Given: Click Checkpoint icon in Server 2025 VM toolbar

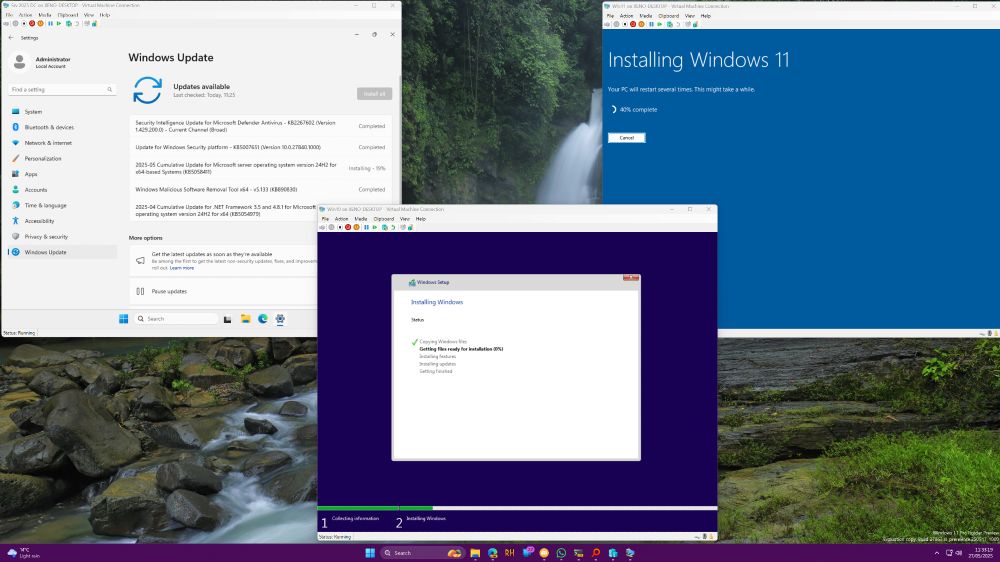Looking at the screenshot, I should click(x=69, y=24).
